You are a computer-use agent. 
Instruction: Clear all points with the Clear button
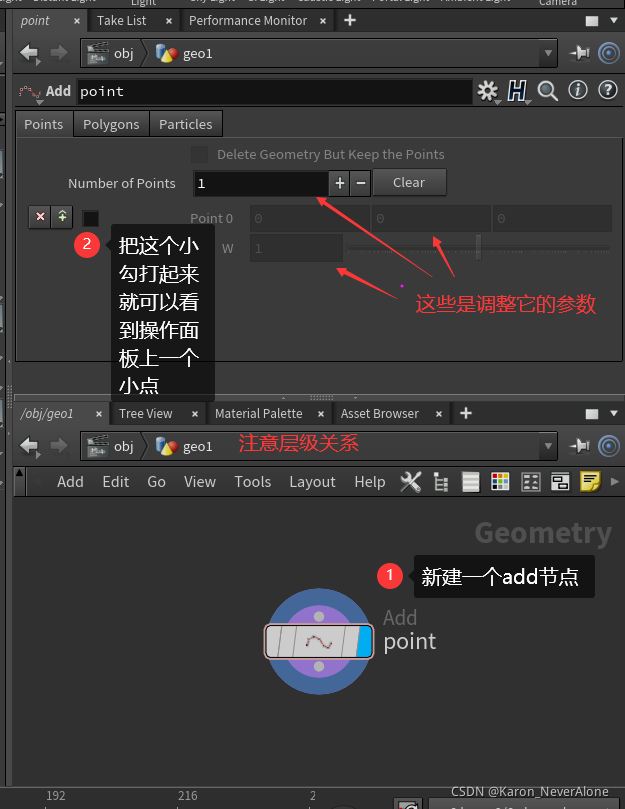pyautogui.click(x=409, y=182)
